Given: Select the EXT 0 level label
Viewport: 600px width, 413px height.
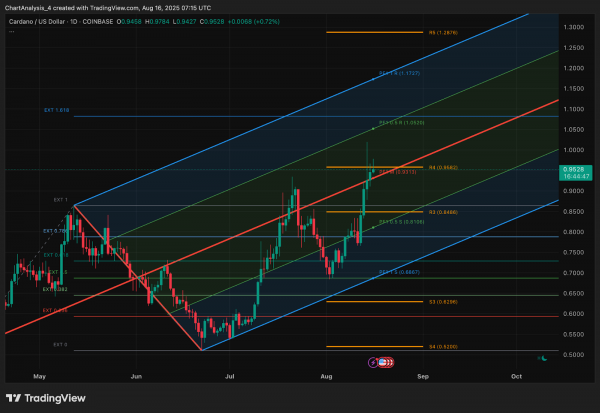Looking at the screenshot, I should [x=60, y=345].
